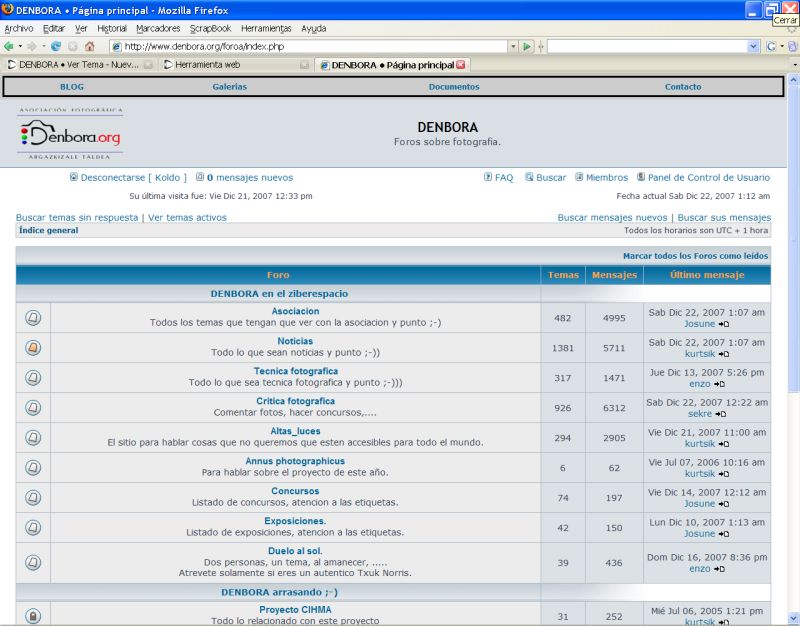Click the stop loading button
The height and width of the screenshot is (626, 800).
point(72,46)
